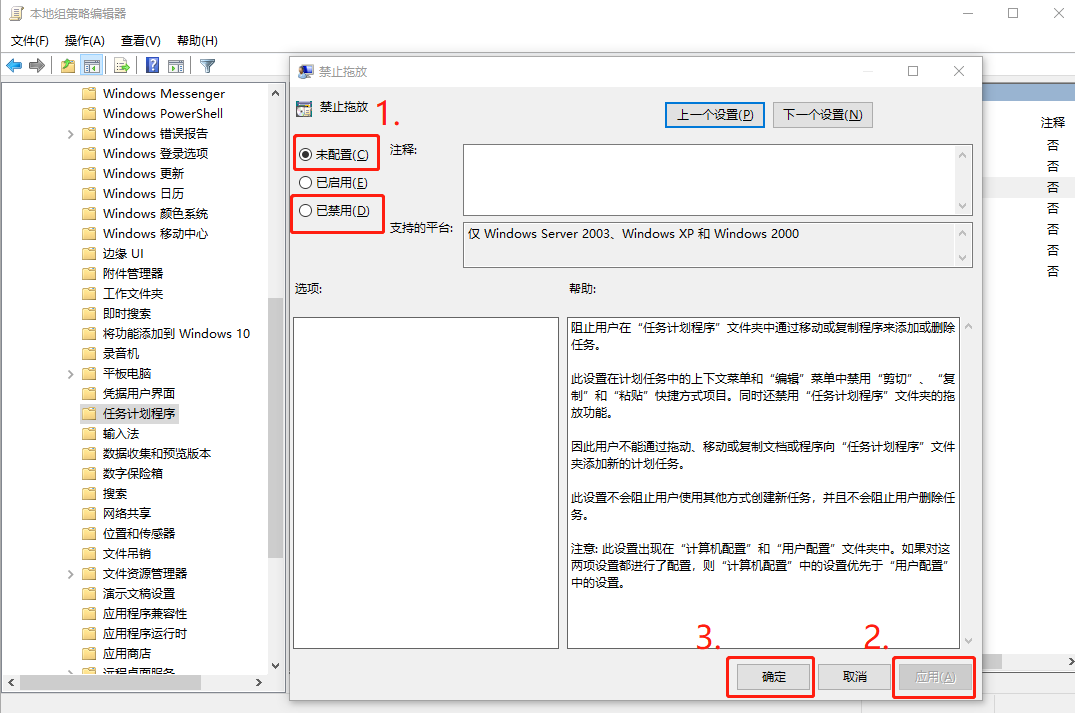Screen dimensions: 1075x713
Task: Click the up one level folder icon
Action: (x=67, y=66)
